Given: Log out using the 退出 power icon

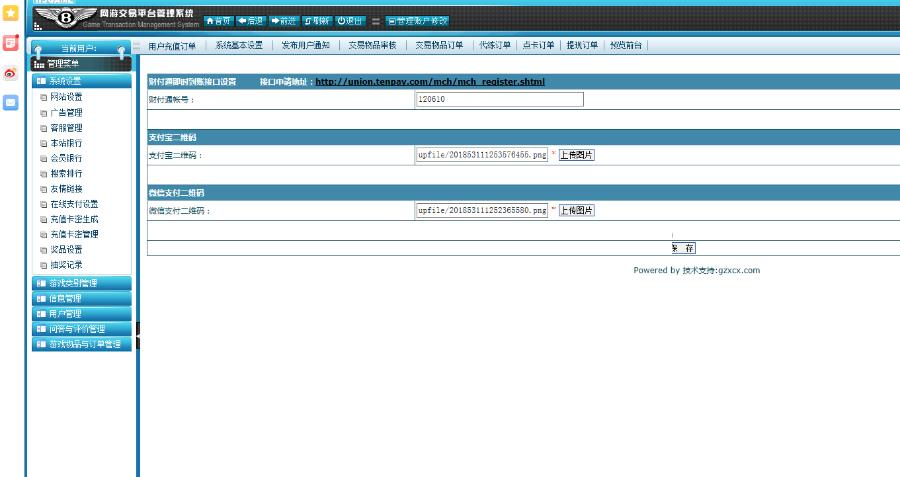Looking at the screenshot, I should pos(350,21).
